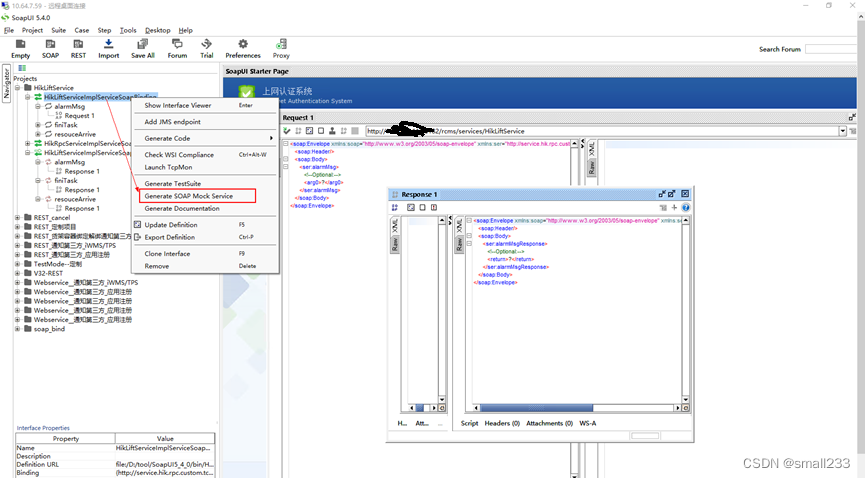865x478 pixels.
Task: Click the Proxy toolbar icon
Action: click(281, 44)
